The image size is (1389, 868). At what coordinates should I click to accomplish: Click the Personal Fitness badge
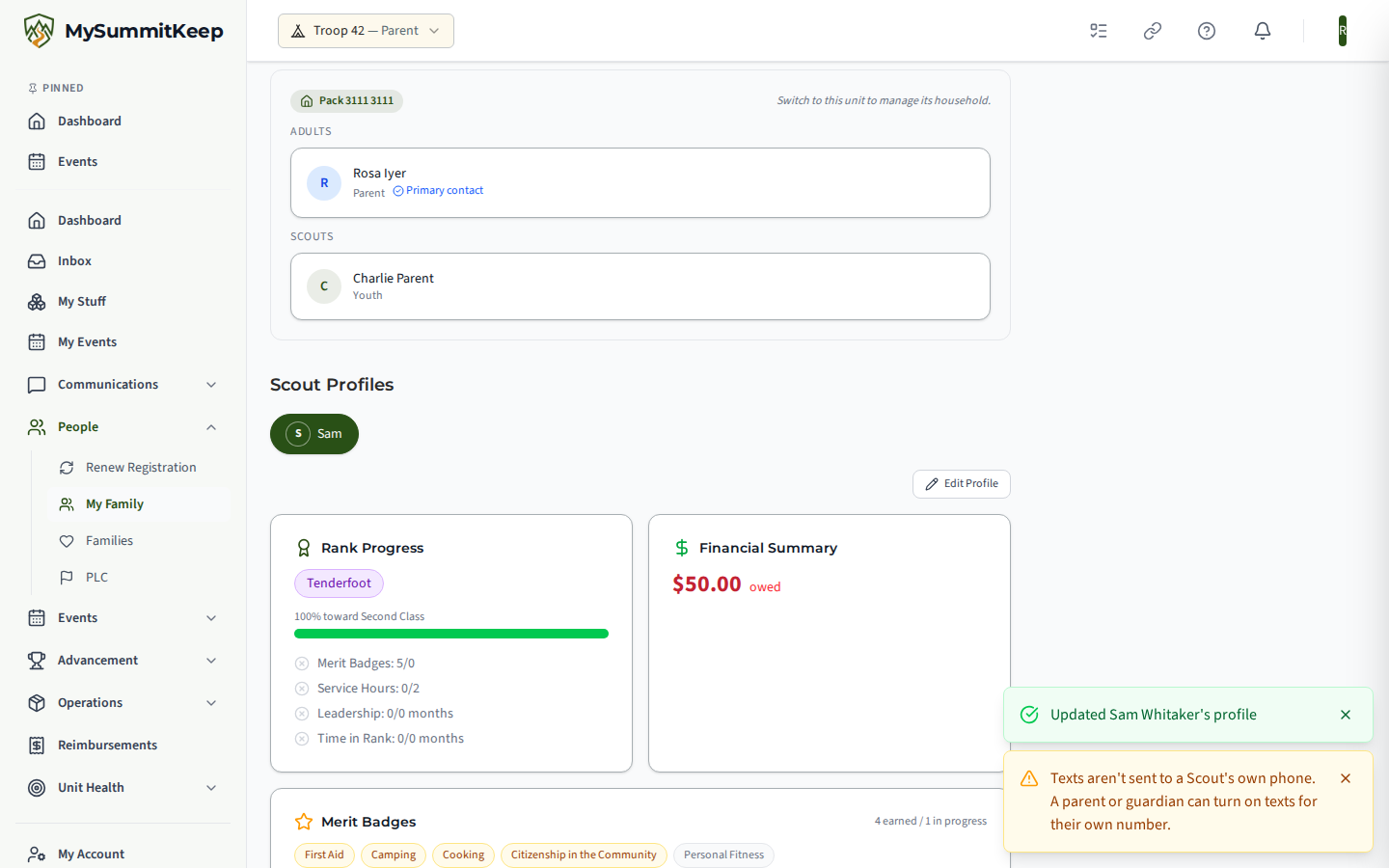[723, 855]
